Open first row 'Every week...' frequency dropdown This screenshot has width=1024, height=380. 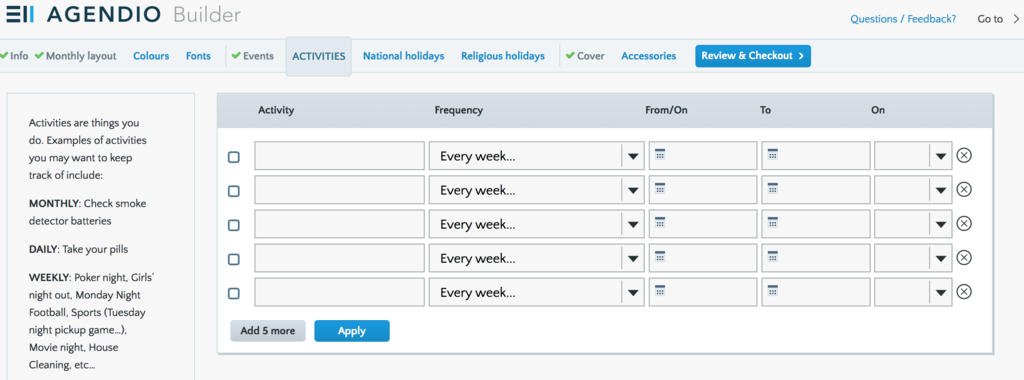coord(536,155)
